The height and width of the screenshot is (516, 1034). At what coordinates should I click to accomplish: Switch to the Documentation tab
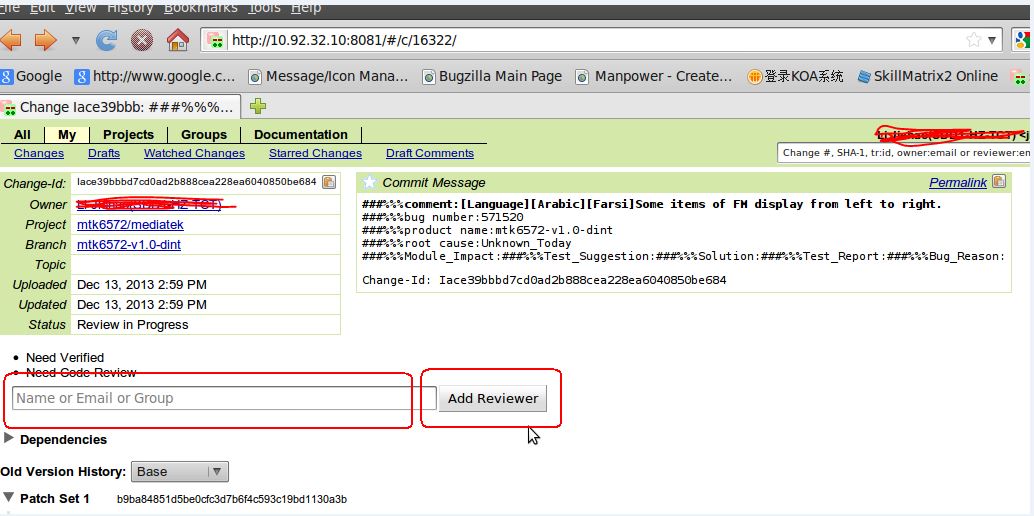[301, 135]
